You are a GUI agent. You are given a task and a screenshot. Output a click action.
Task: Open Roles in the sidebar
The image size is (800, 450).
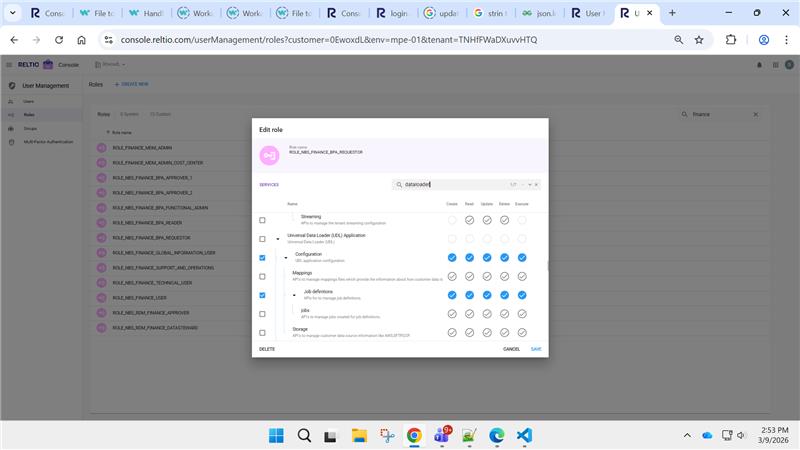29,115
